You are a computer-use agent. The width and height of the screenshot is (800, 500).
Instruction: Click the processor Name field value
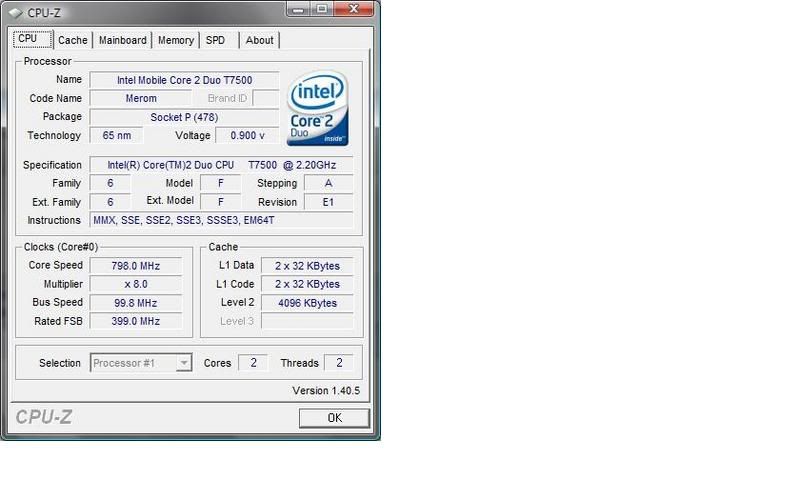(x=184, y=80)
